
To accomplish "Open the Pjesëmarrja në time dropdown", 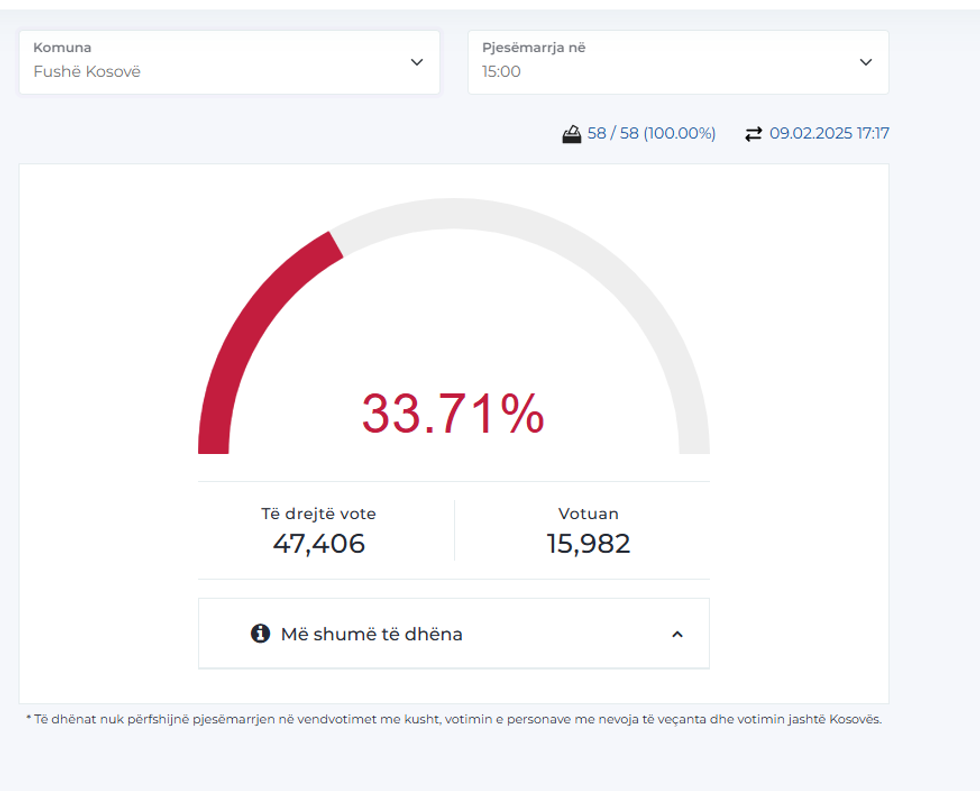I will [x=677, y=62].
